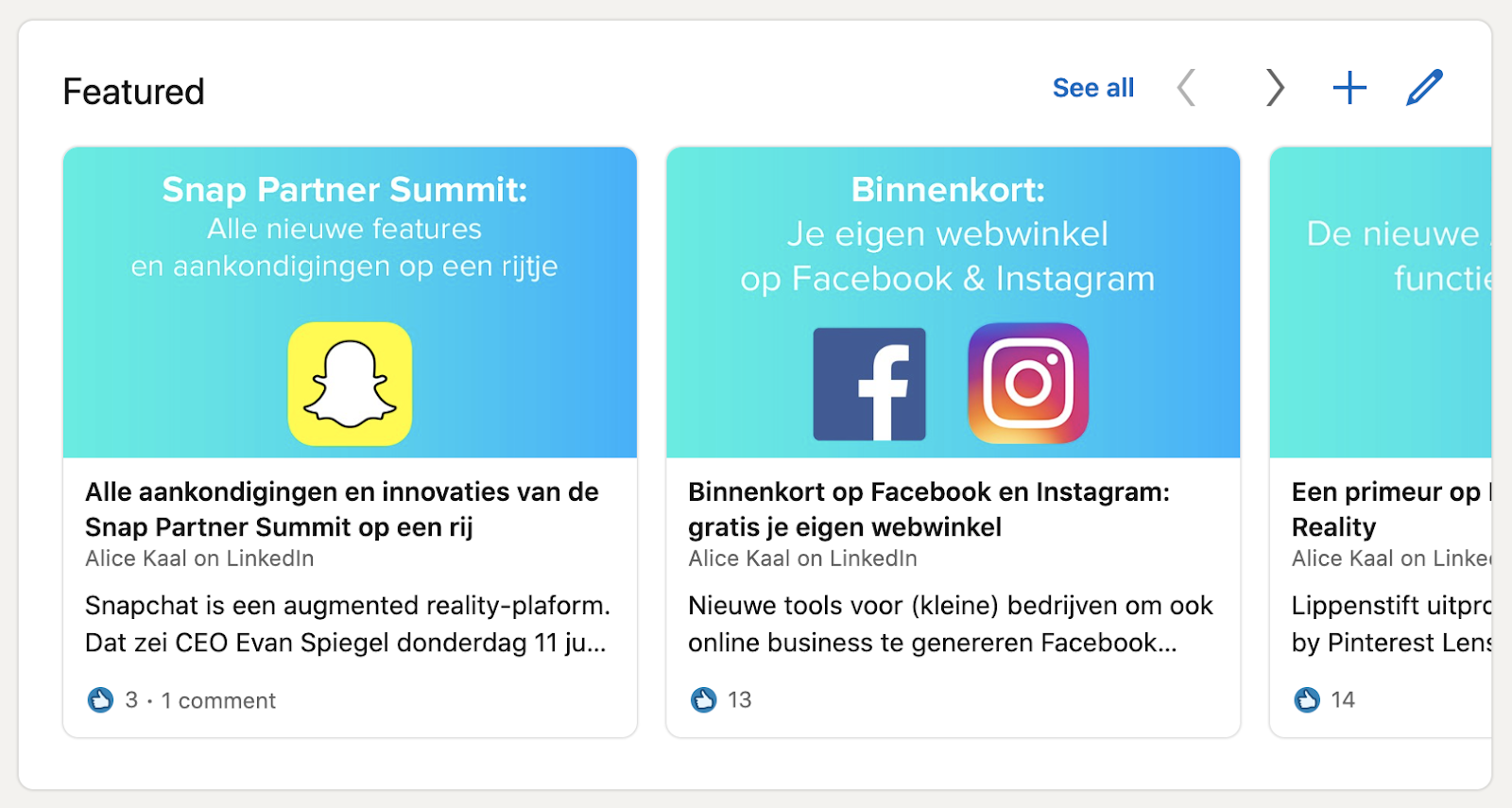This screenshot has height=808, width=1512.
Task: Click the Featured section heading
Action: point(133,92)
